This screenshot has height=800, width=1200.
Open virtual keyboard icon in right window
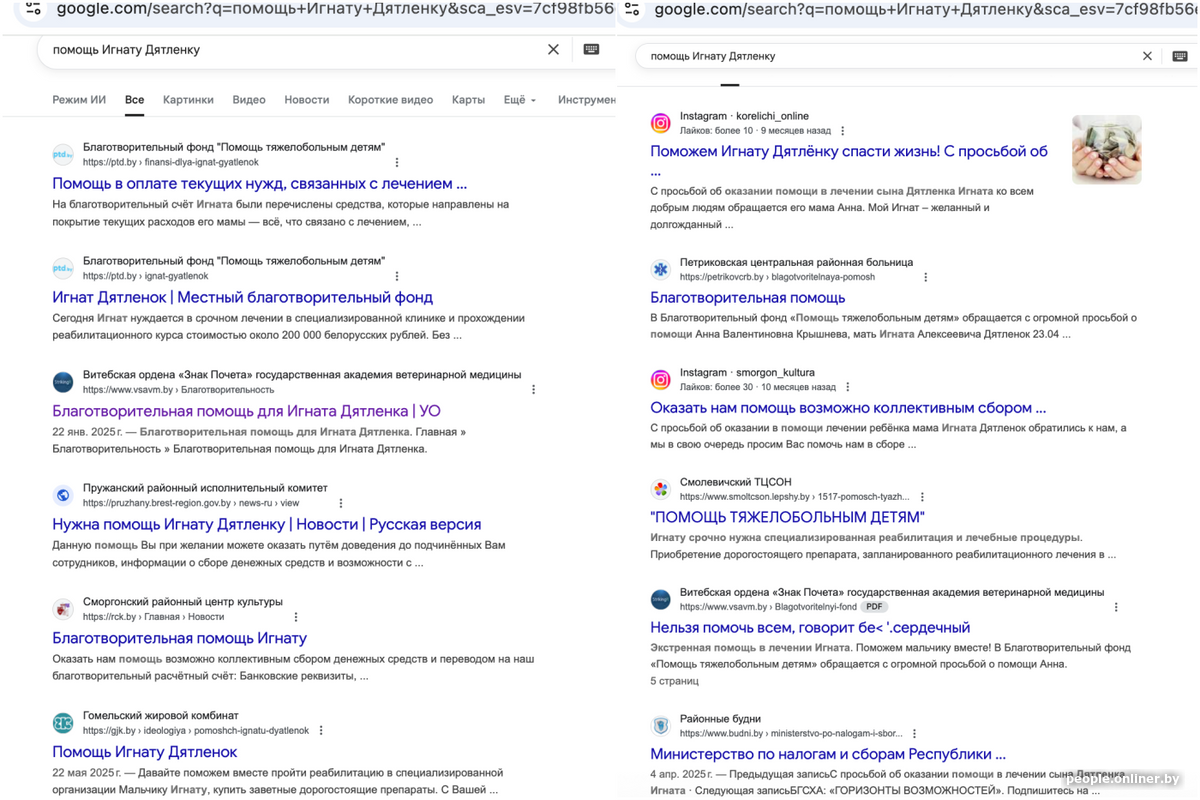point(1180,56)
